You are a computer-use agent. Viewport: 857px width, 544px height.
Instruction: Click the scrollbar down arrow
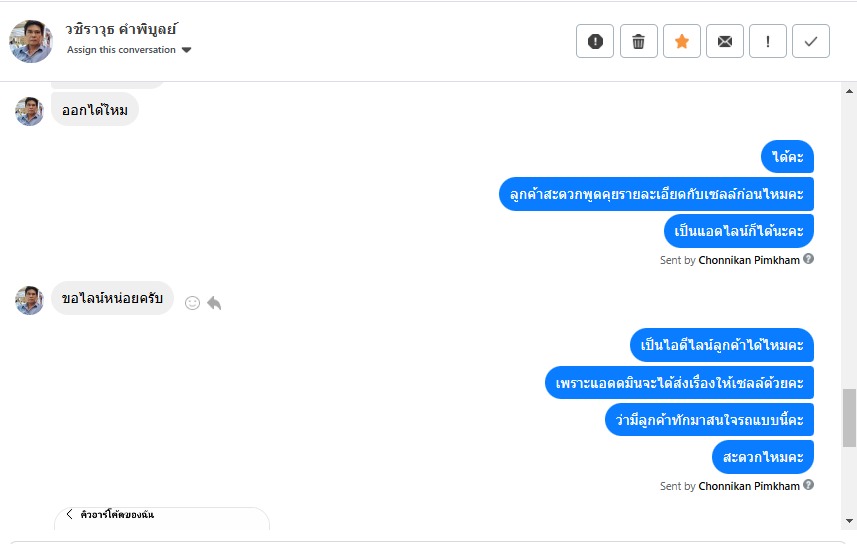coord(849,521)
